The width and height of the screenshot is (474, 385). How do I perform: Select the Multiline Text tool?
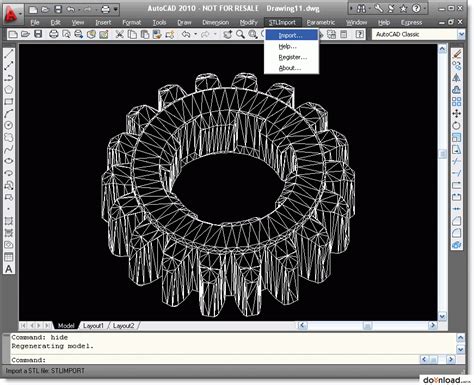(9, 269)
